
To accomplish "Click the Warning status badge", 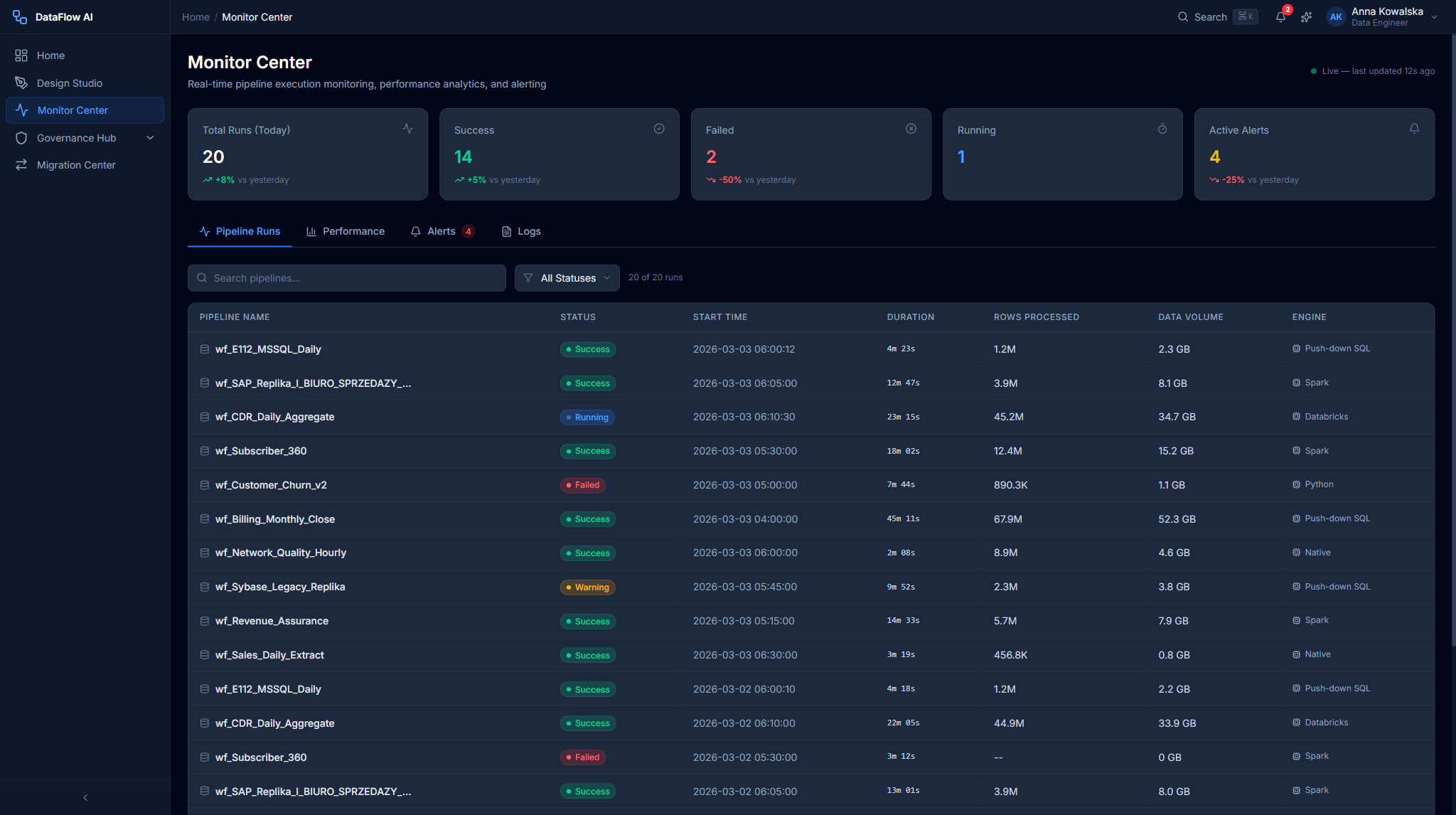I will (587, 587).
